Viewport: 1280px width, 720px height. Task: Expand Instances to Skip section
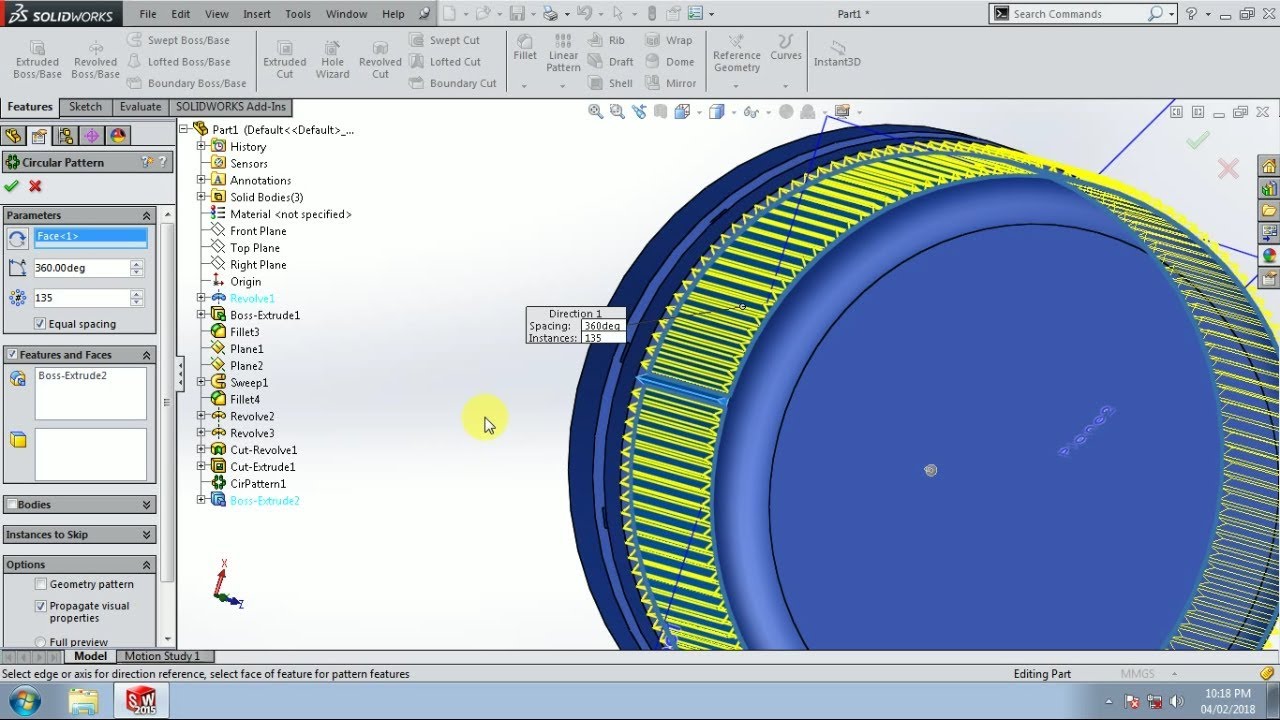point(147,535)
